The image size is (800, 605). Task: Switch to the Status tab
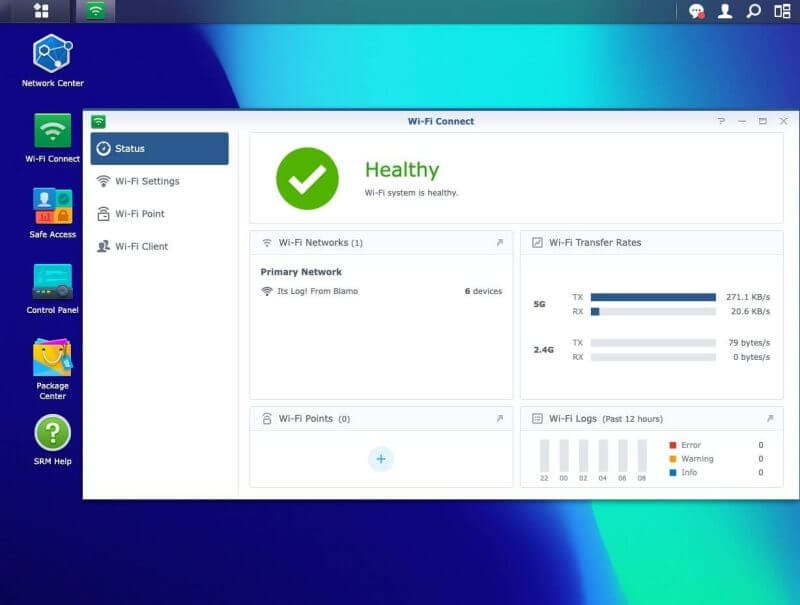[x=130, y=146]
